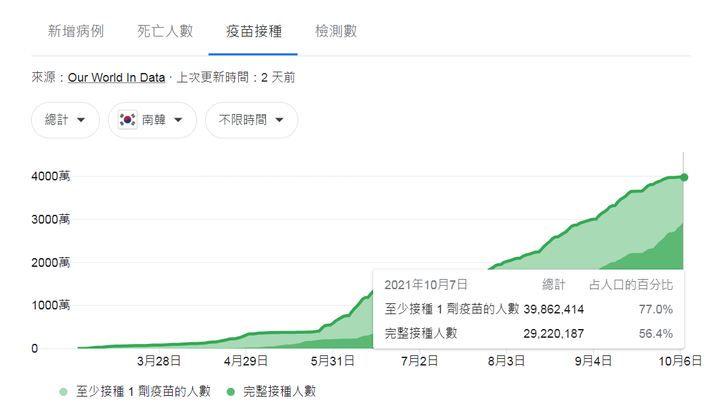Click the South Korea flag icon
Viewport: 720px width, 404px height.
pyautogui.click(x=127, y=120)
